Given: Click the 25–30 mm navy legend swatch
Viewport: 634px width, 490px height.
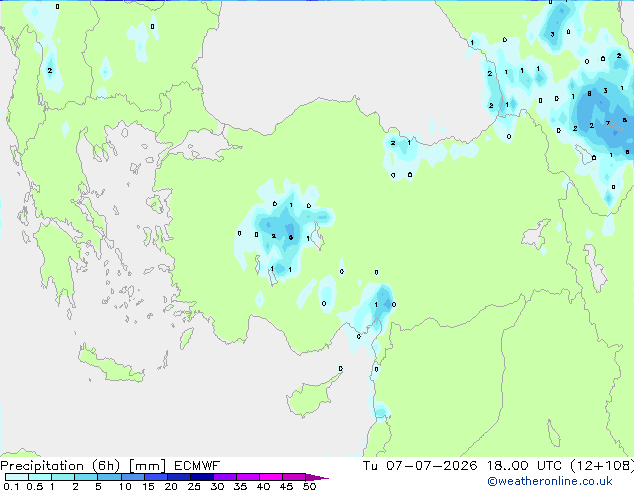Looking at the screenshot, I should [201, 477].
